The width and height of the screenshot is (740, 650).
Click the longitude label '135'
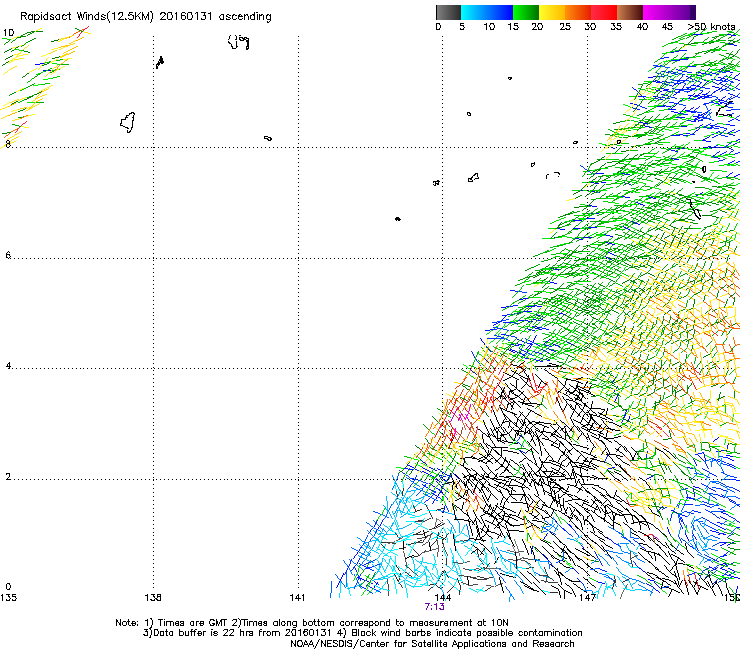8,598
